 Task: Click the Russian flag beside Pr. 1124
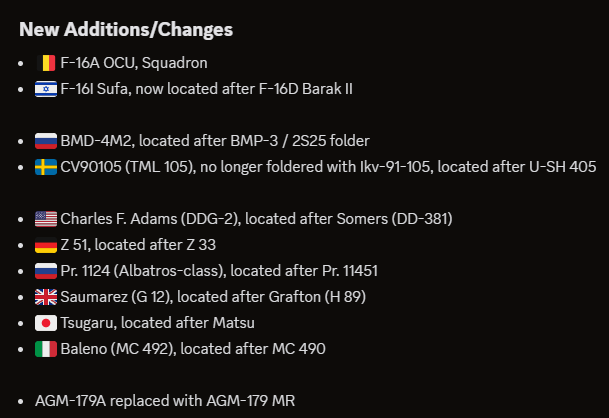46,271
